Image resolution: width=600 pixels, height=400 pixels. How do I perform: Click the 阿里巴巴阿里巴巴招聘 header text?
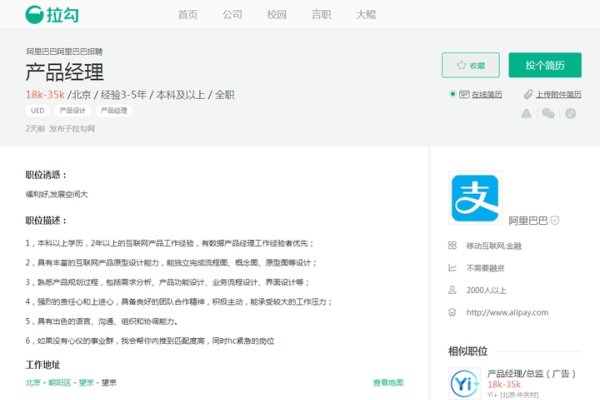[64, 51]
